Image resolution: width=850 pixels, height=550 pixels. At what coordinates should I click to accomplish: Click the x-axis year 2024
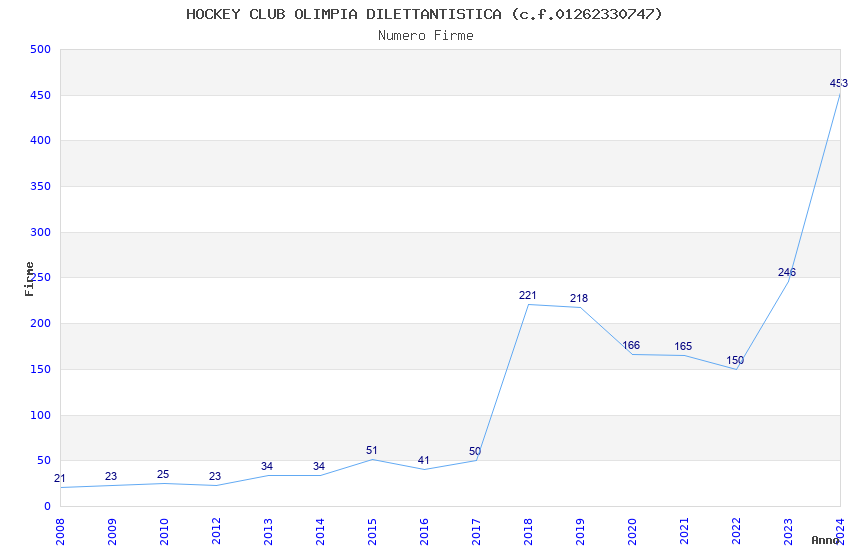tap(840, 532)
